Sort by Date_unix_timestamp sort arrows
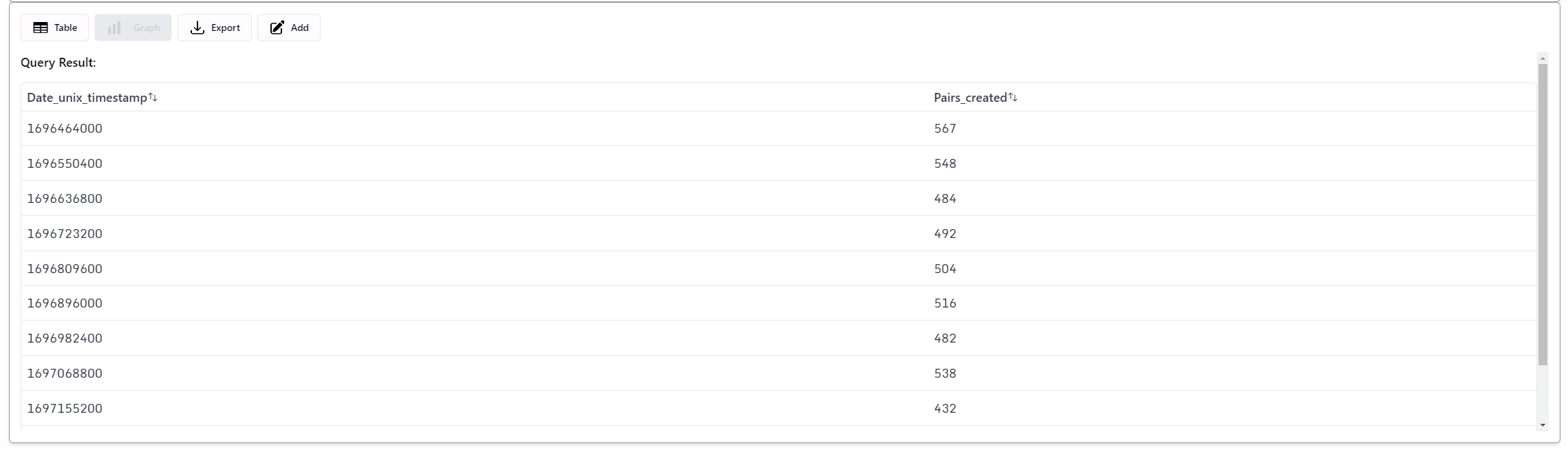Image resolution: width=1568 pixels, height=452 pixels. pyautogui.click(x=153, y=98)
